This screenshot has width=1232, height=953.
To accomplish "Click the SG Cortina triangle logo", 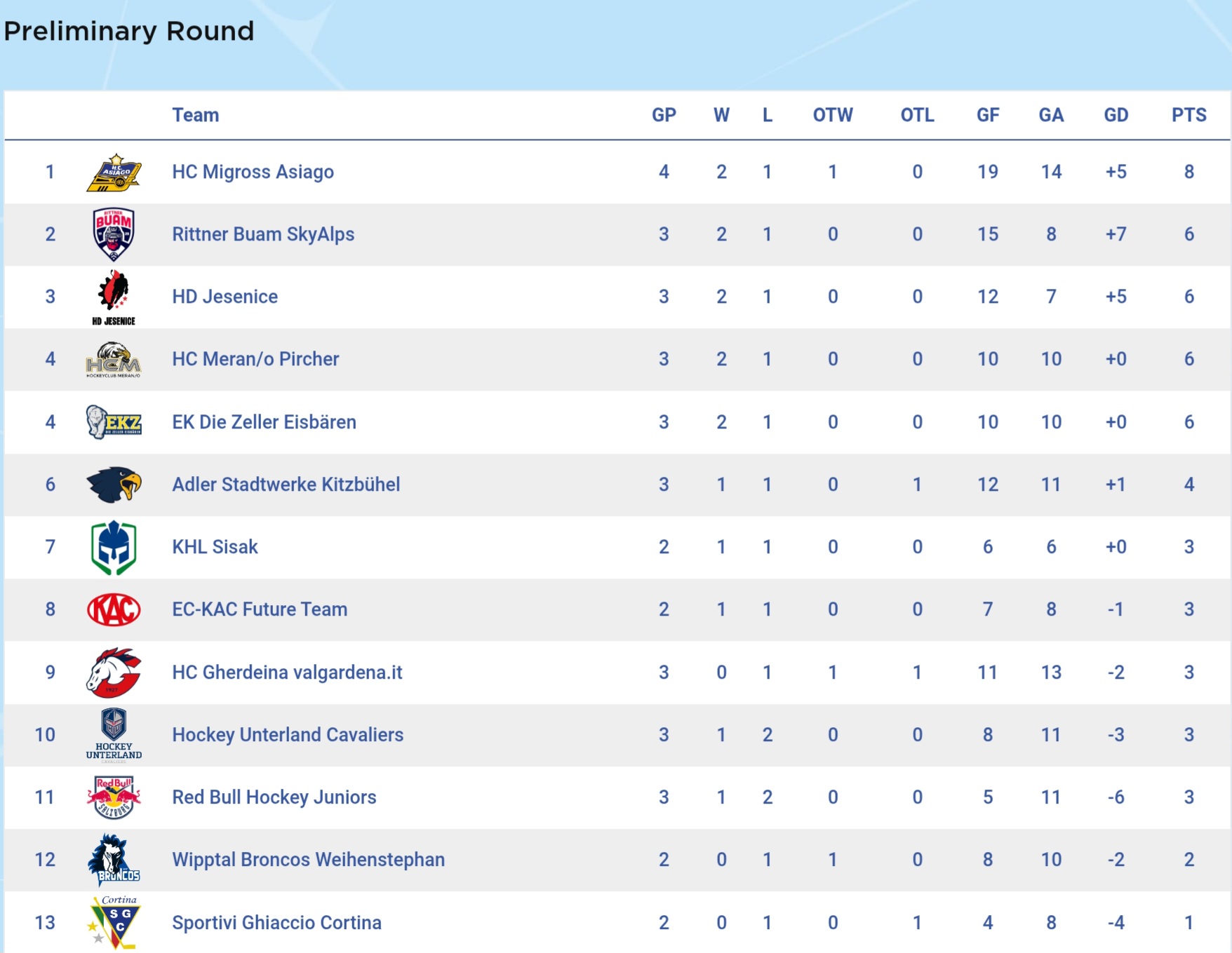I will pos(114,922).
